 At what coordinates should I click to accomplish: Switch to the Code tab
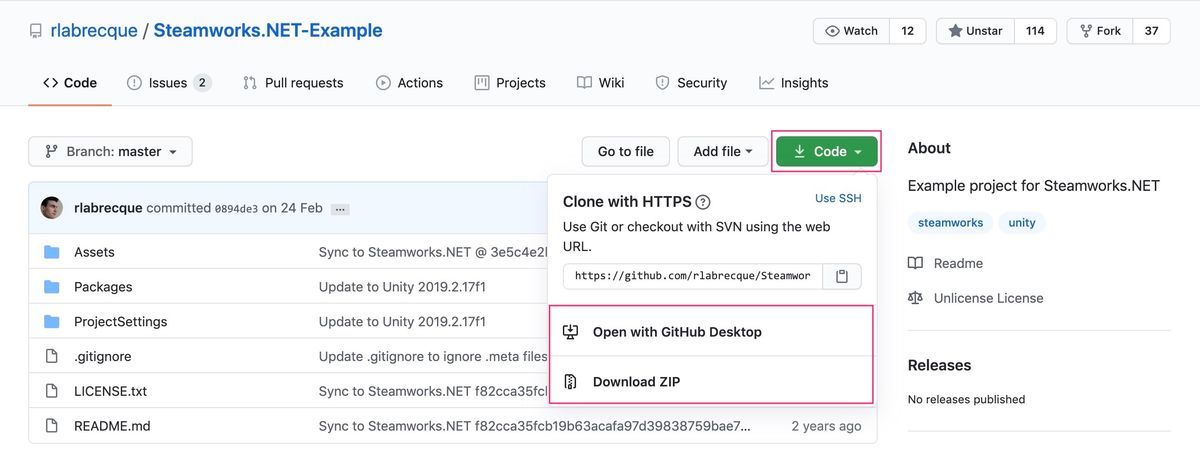pos(70,83)
